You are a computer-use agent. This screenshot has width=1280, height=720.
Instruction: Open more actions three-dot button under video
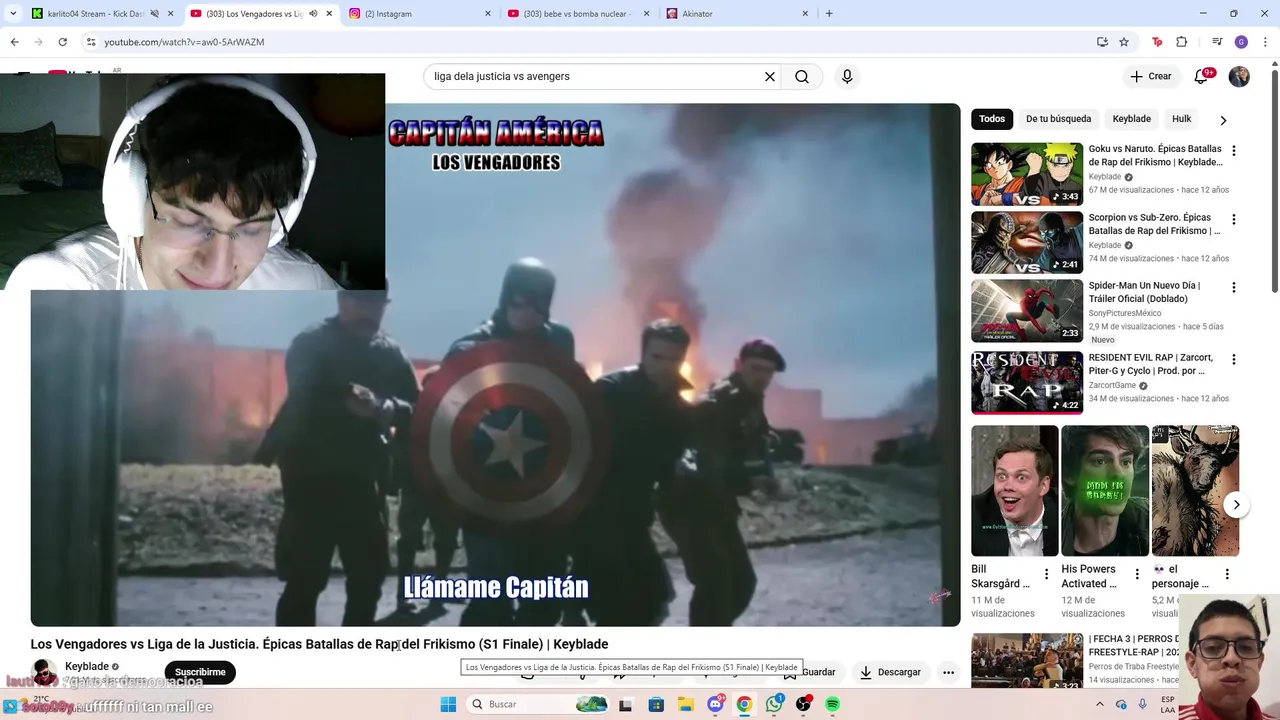tap(948, 672)
